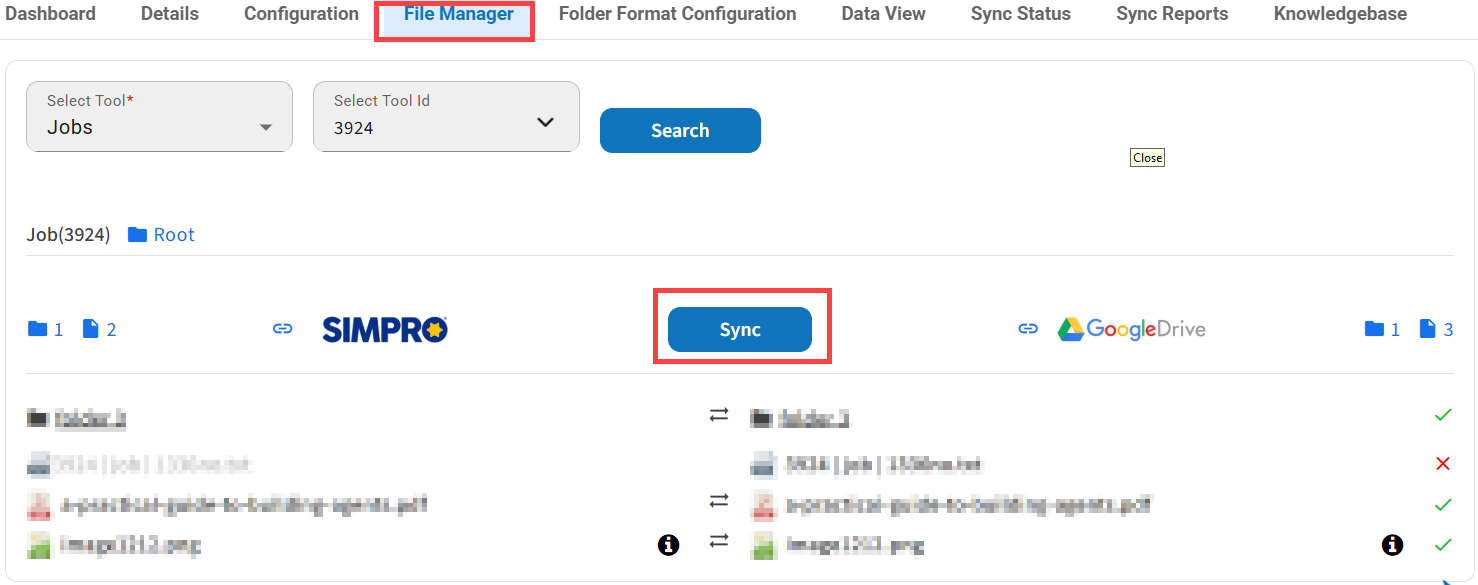Image resolution: width=1478 pixels, height=585 pixels.
Task: Click the folder icon beside Root
Action: 138,235
